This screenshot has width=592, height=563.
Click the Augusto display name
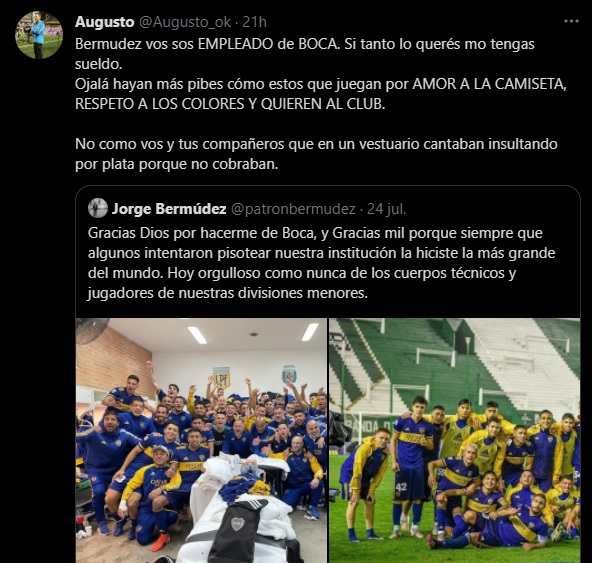pos(105,22)
